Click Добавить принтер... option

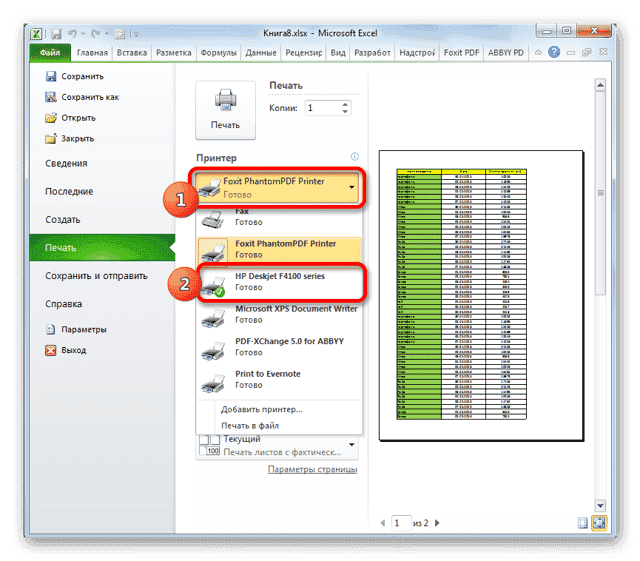pyautogui.click(x=262, y=410)
